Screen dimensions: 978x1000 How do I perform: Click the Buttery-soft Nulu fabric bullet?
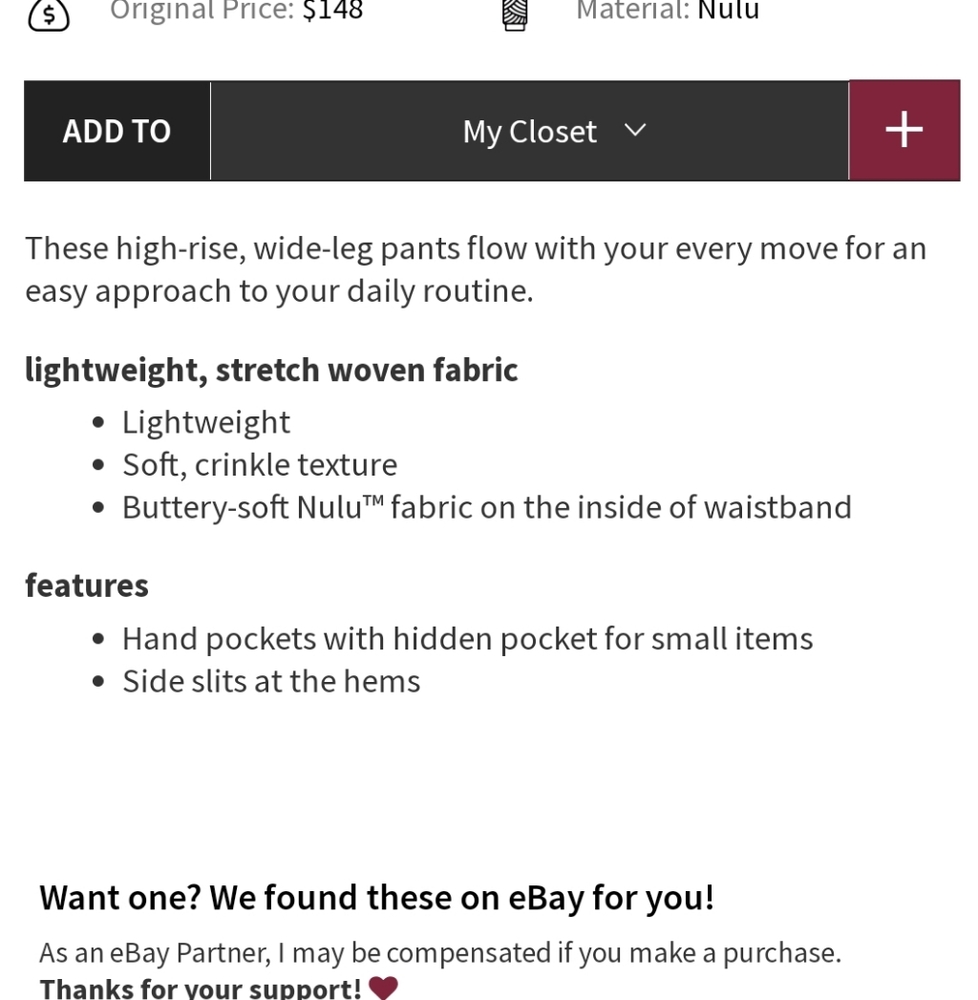486,508
